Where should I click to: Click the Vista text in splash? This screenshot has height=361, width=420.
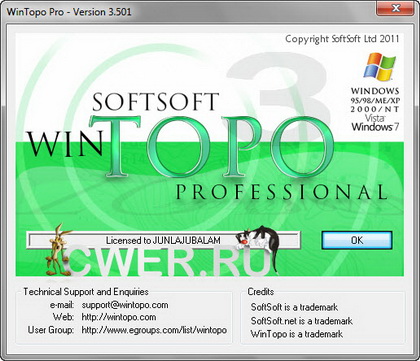(375, 118)
